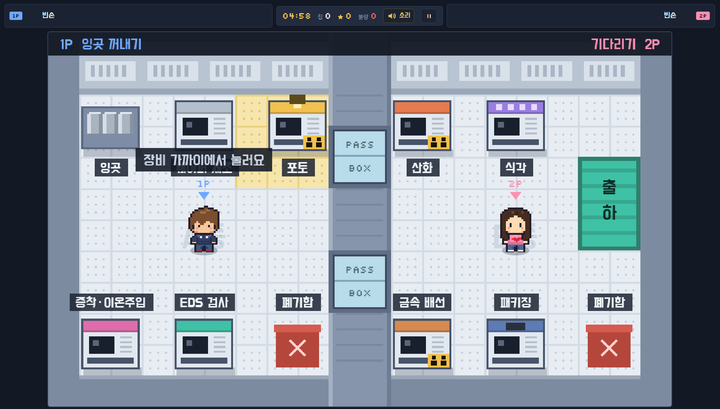Select the blue 패키징 packaging machine

coord(516,344)
